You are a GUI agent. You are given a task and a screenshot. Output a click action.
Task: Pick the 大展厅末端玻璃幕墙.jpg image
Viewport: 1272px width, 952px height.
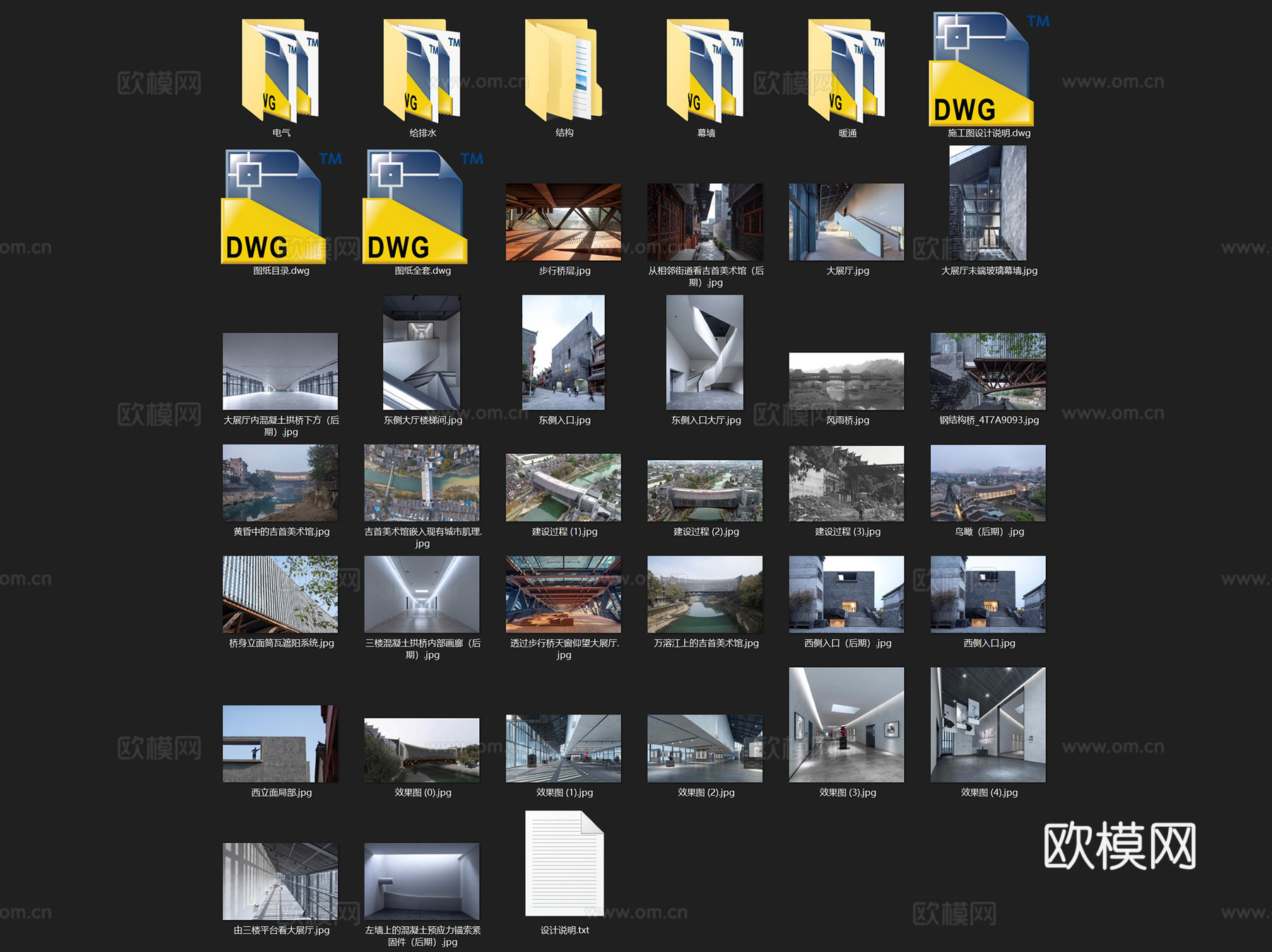[988, 203]
